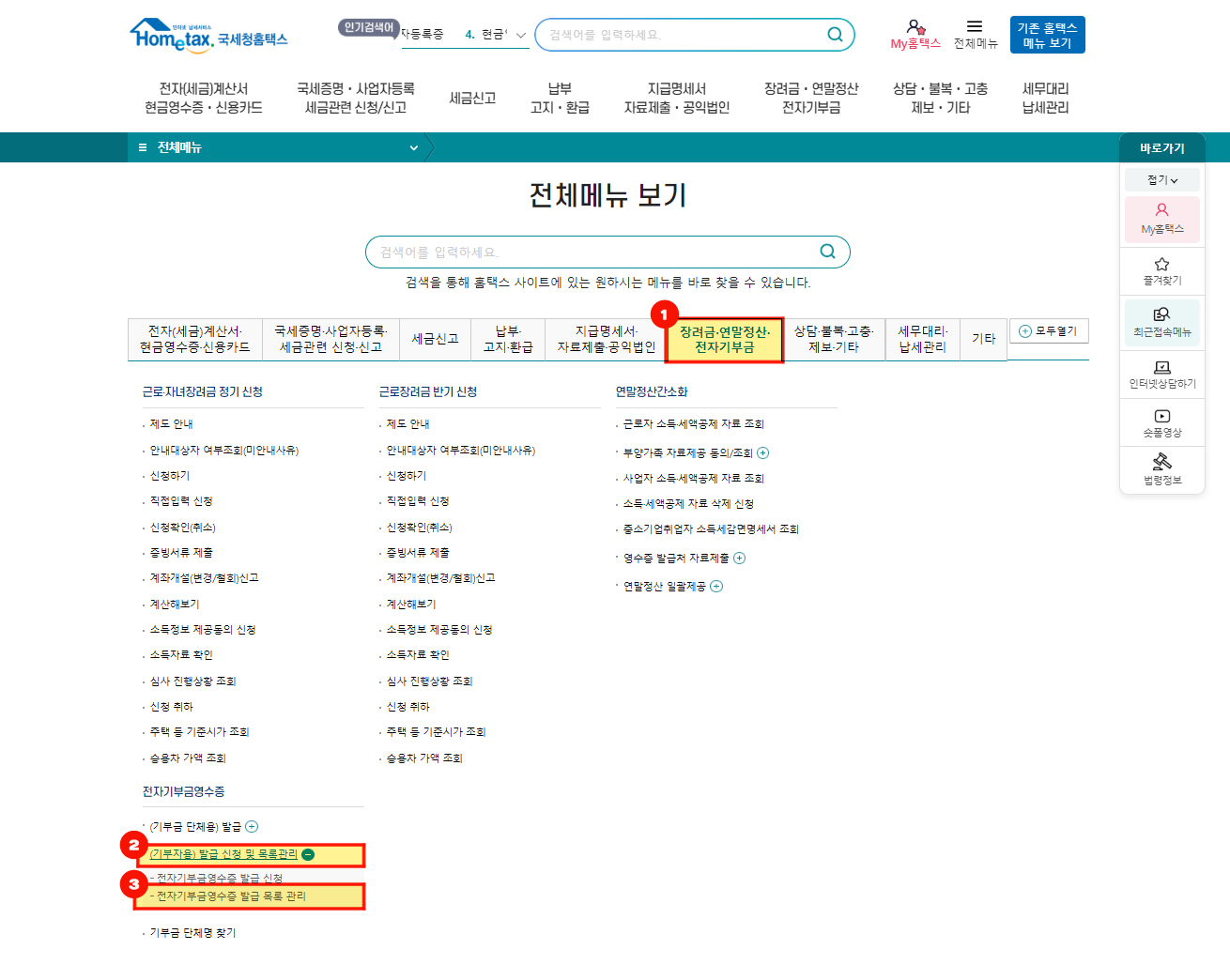Open the popular search terms dropdown arrow
1230x980 pixels.
[x=521, y=35]
